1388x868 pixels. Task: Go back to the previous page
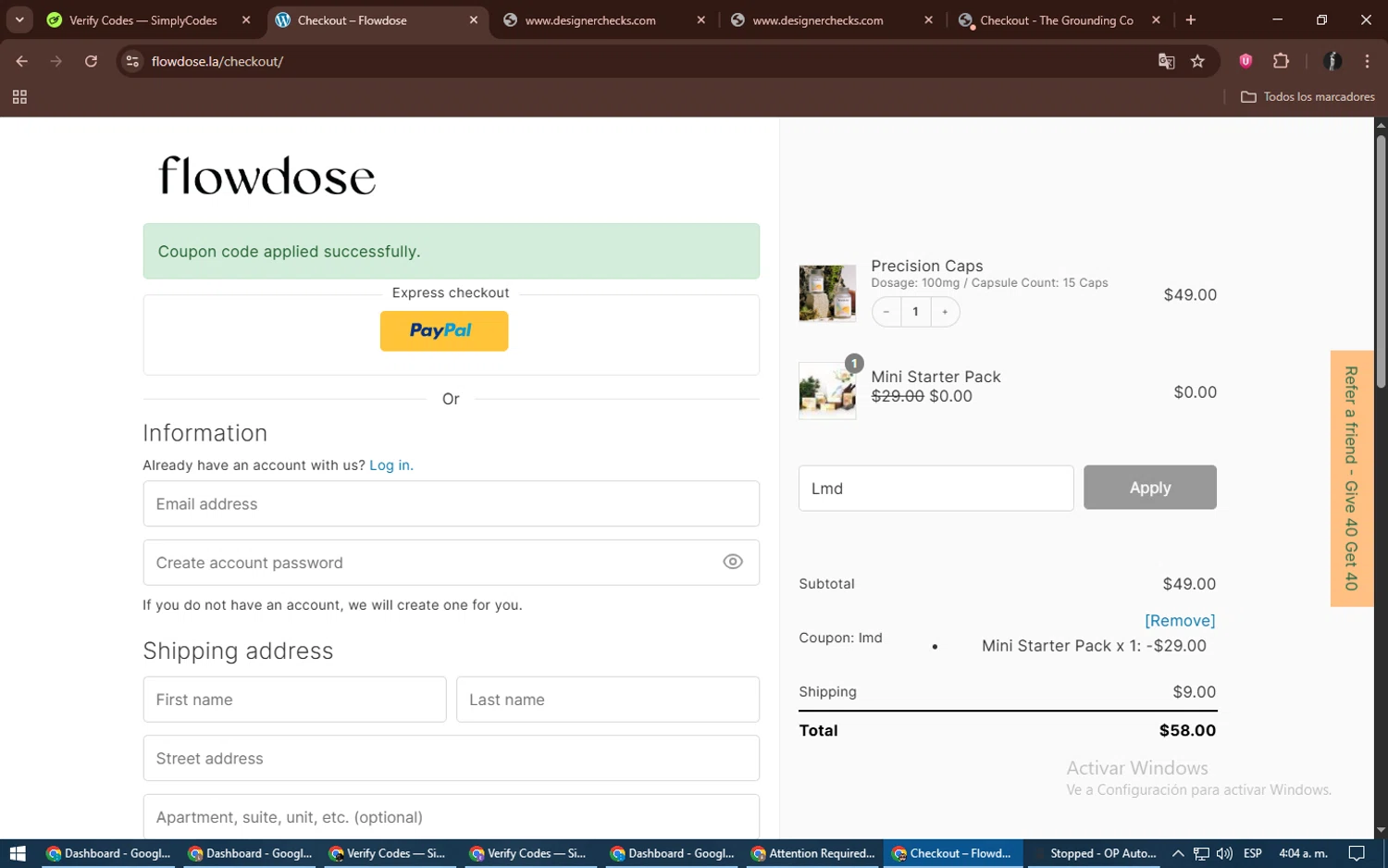click(21, 61)
